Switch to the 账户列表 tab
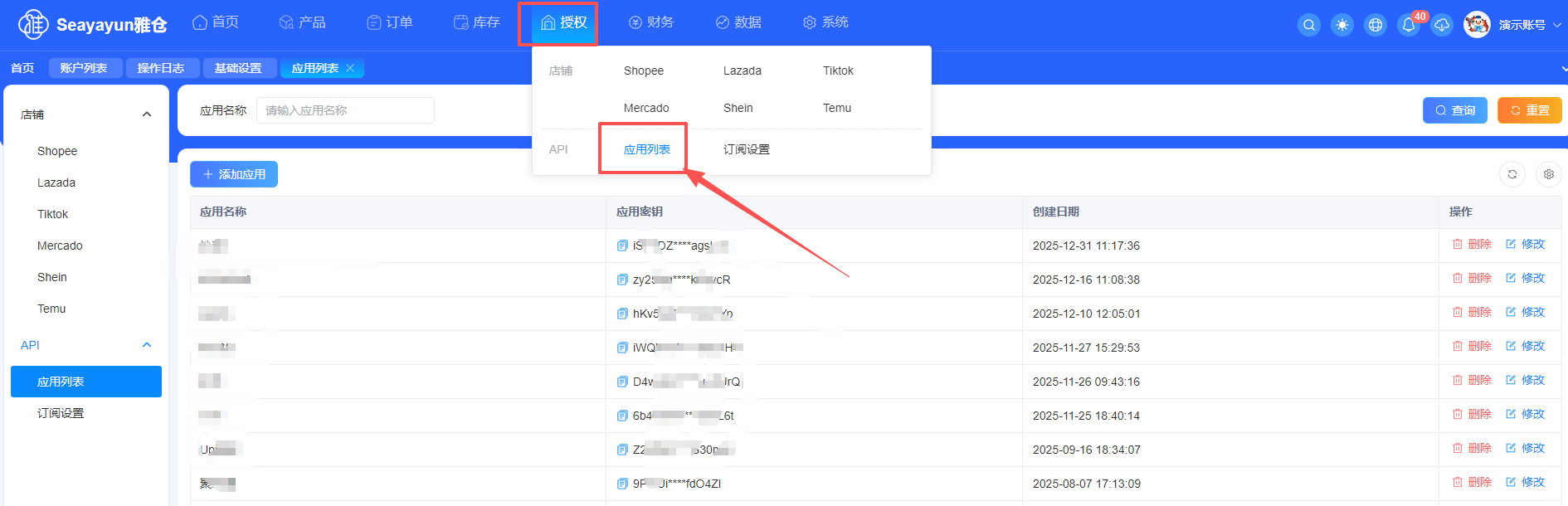 (x=84, y=68)
